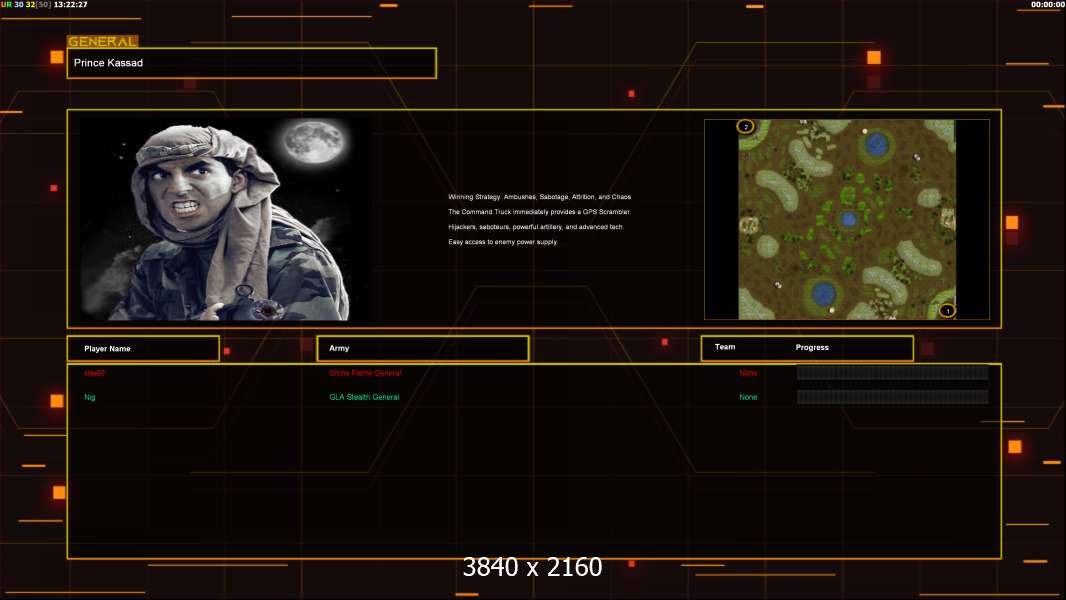Click start position marker 1 on the map
The image size is (1066, 600).
pyautogui.click(x=947, y=311)
